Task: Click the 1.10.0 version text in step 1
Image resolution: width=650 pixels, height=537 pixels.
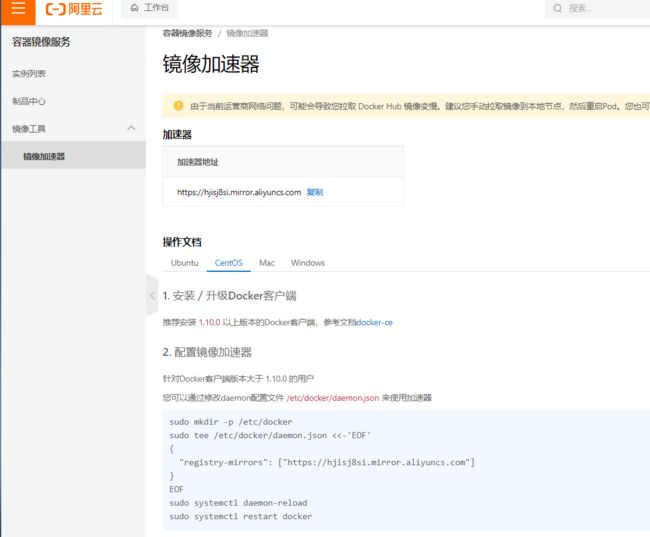Action: (209, 323)
